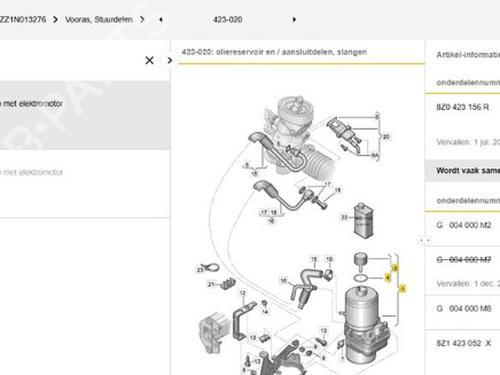Click callout 19 above the hose clamp ring
Screen dimensions: 500x375
click(329, 259)
